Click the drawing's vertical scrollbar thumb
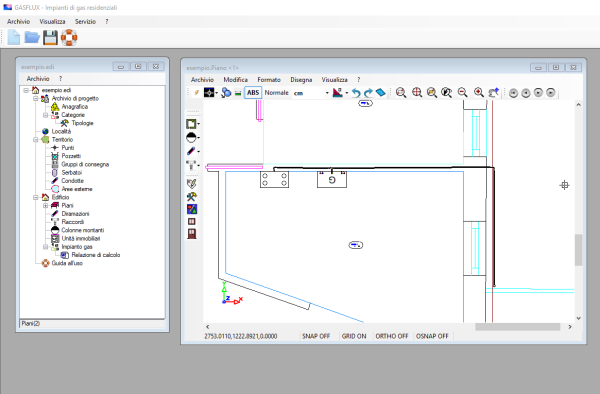This screenshot has width=600, height=394. point(578,249)
